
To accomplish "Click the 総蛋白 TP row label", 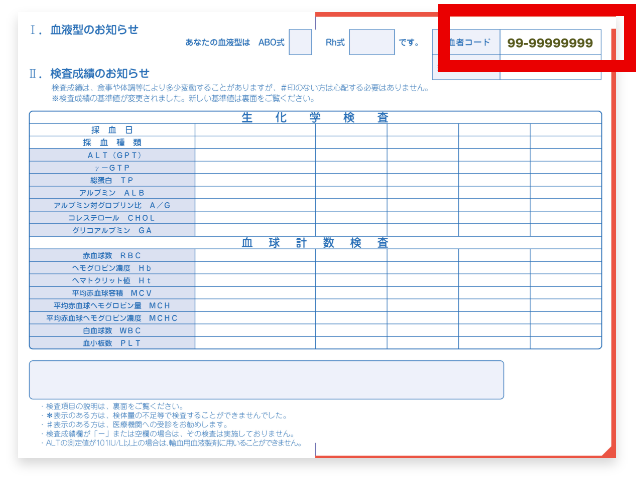I will 112,180.
